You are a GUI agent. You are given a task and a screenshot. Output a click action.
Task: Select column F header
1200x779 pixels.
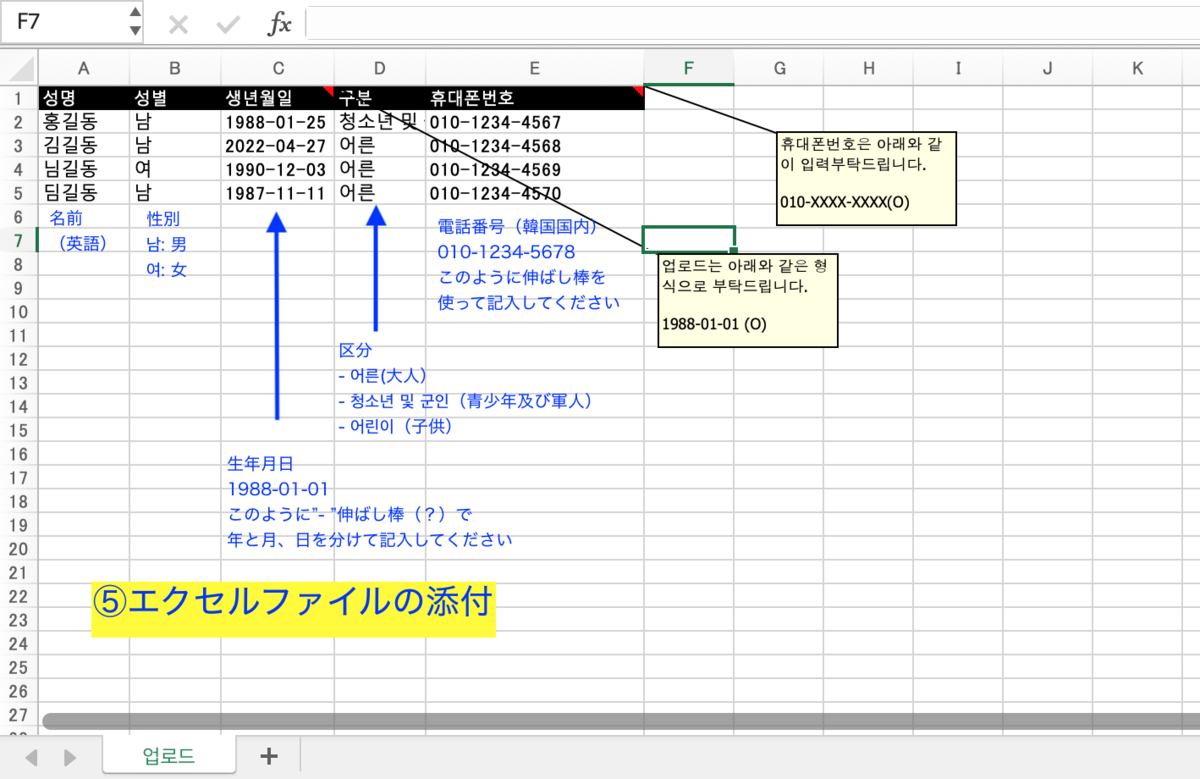click(689, 68)
